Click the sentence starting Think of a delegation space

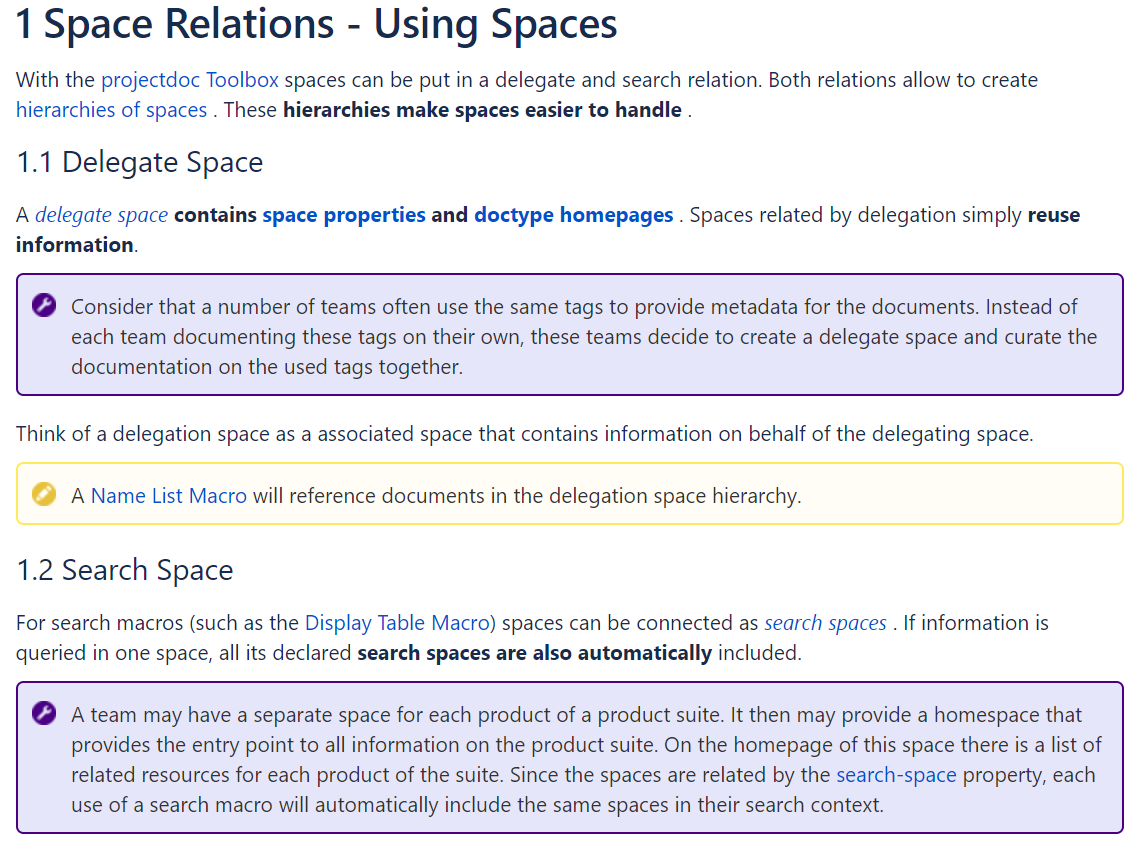[523, 434]
